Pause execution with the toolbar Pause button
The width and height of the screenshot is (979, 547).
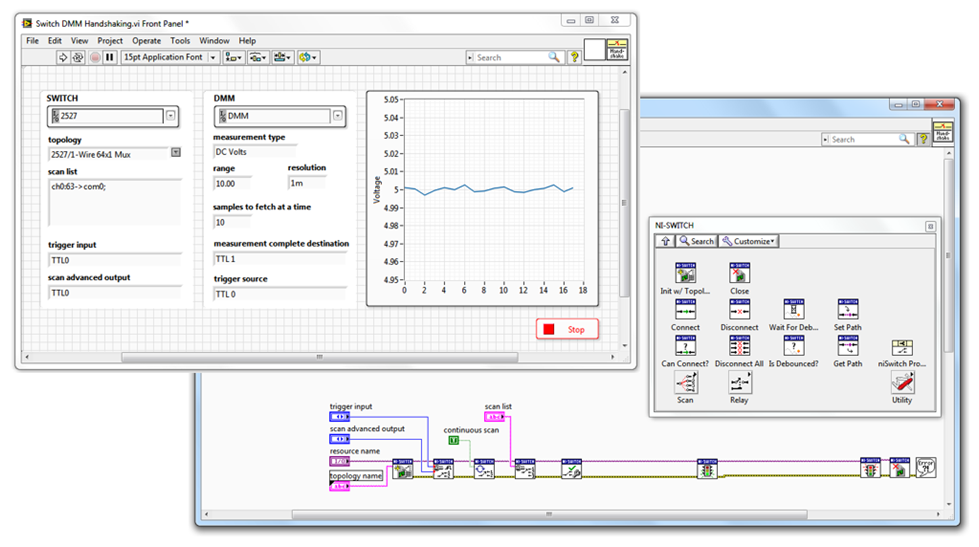coord(110,58)
